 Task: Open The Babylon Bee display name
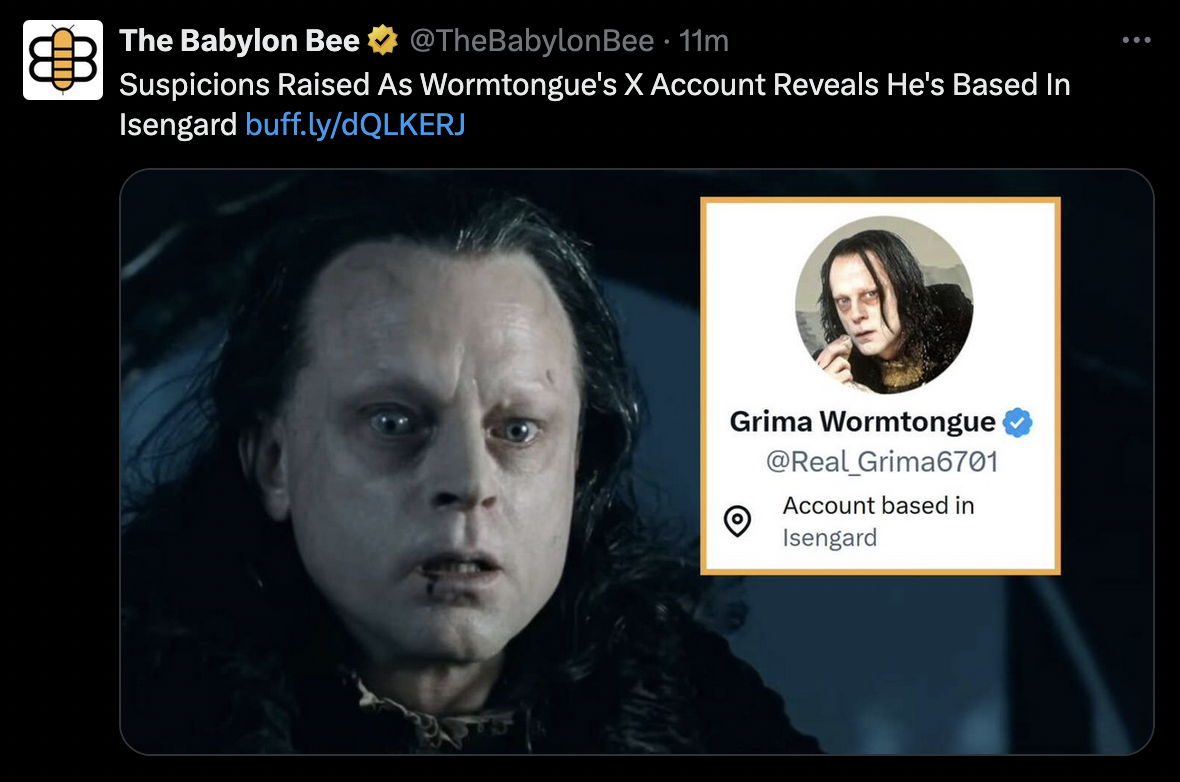point(239,41)
